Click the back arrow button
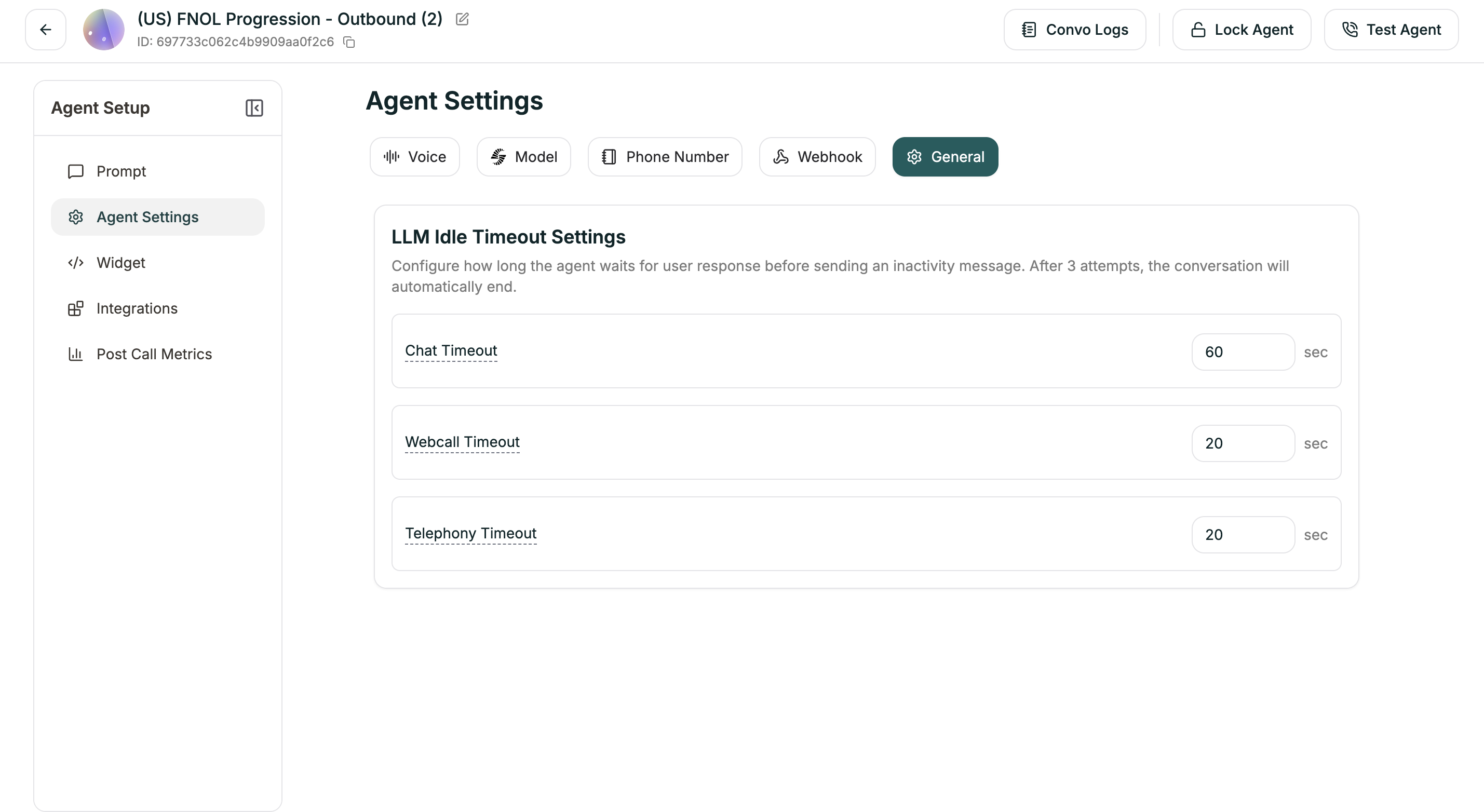The image size is (1484, 812). 46,30
